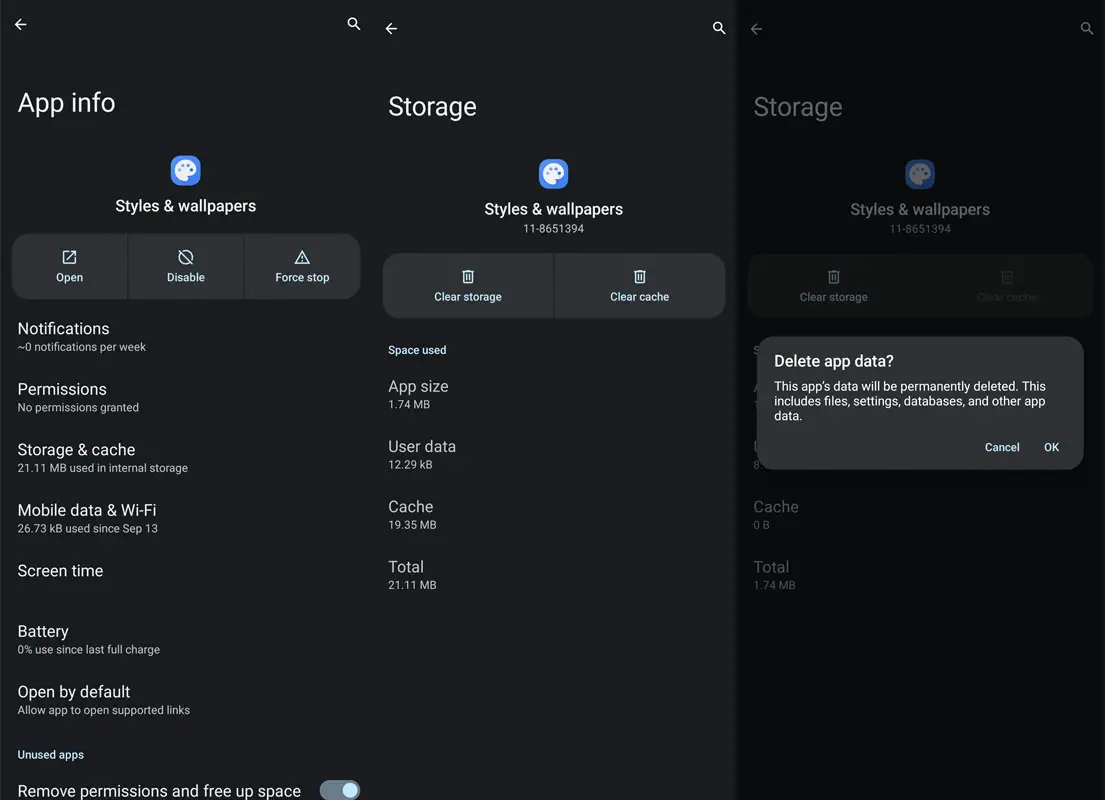This screenshot has height=800, width=1105.
Task: Open search on the App info screen
Action: click(x=354, y=24)
